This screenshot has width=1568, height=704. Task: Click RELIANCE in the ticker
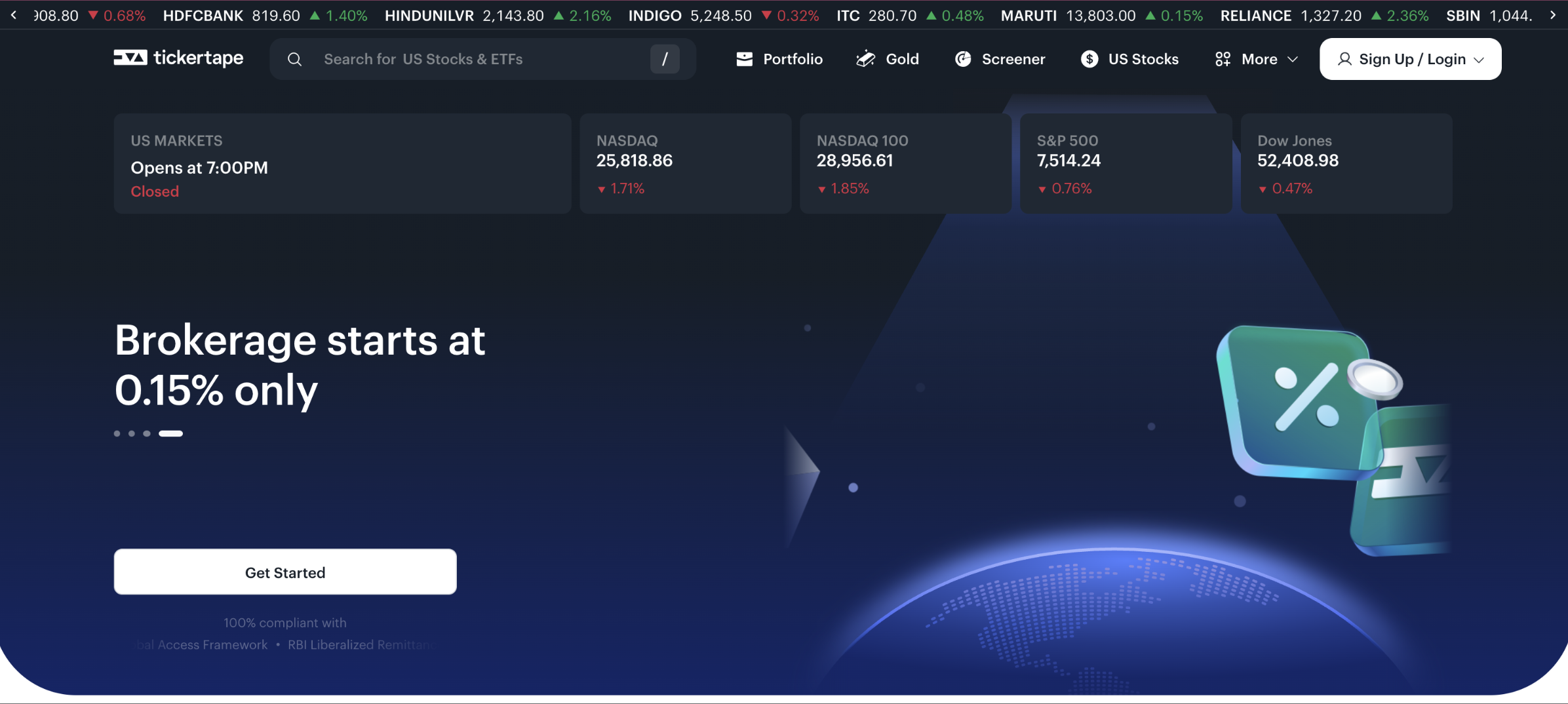1256,16
